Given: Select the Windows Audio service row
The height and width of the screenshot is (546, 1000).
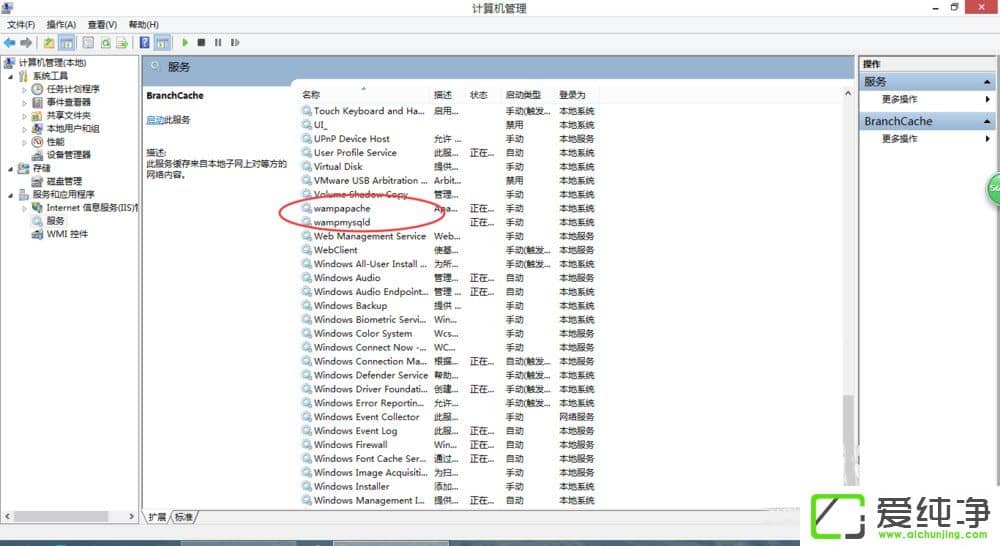Looking at the screenshot, I should tap(448, 277).
